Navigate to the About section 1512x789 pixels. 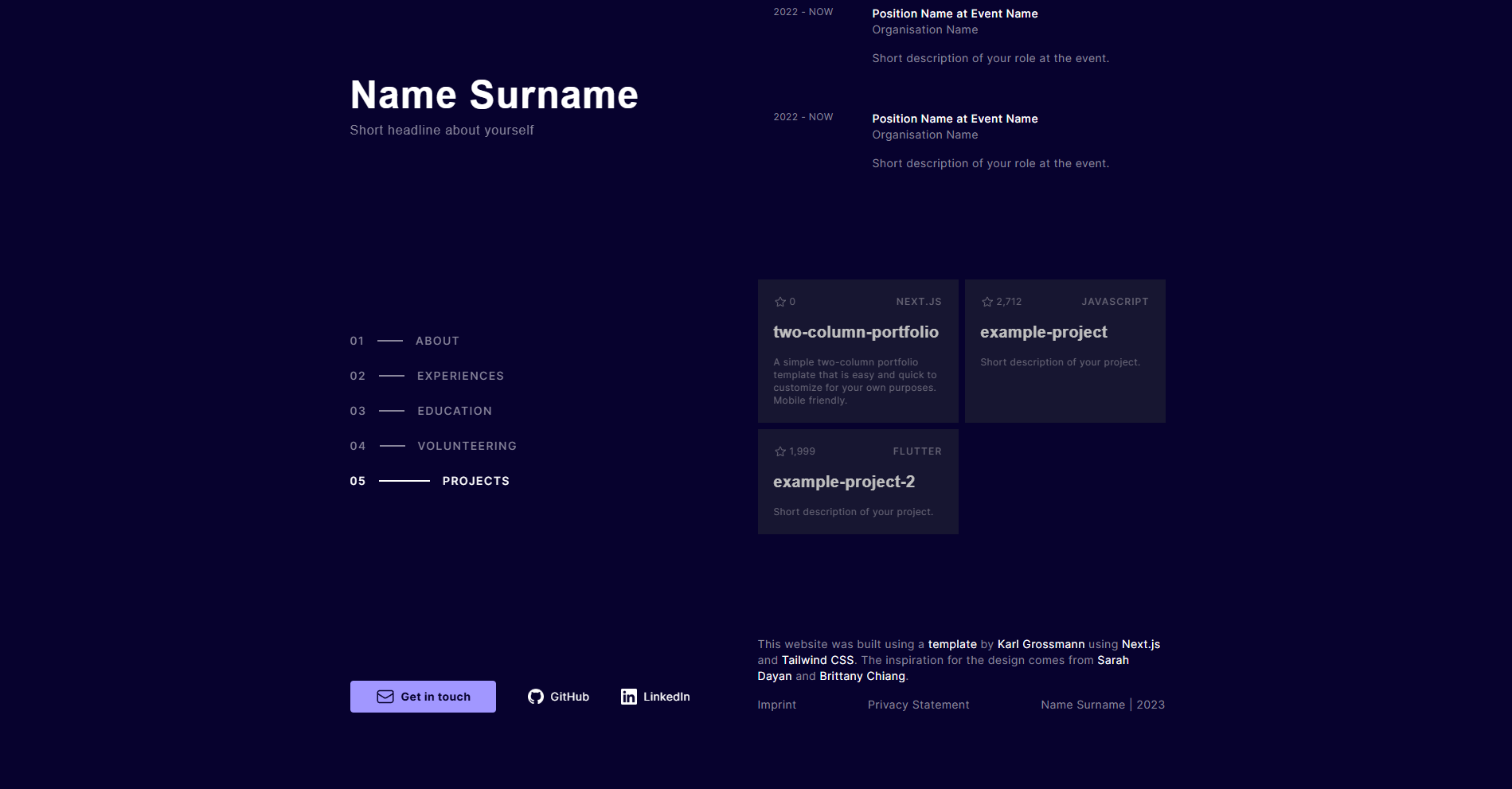437,341
